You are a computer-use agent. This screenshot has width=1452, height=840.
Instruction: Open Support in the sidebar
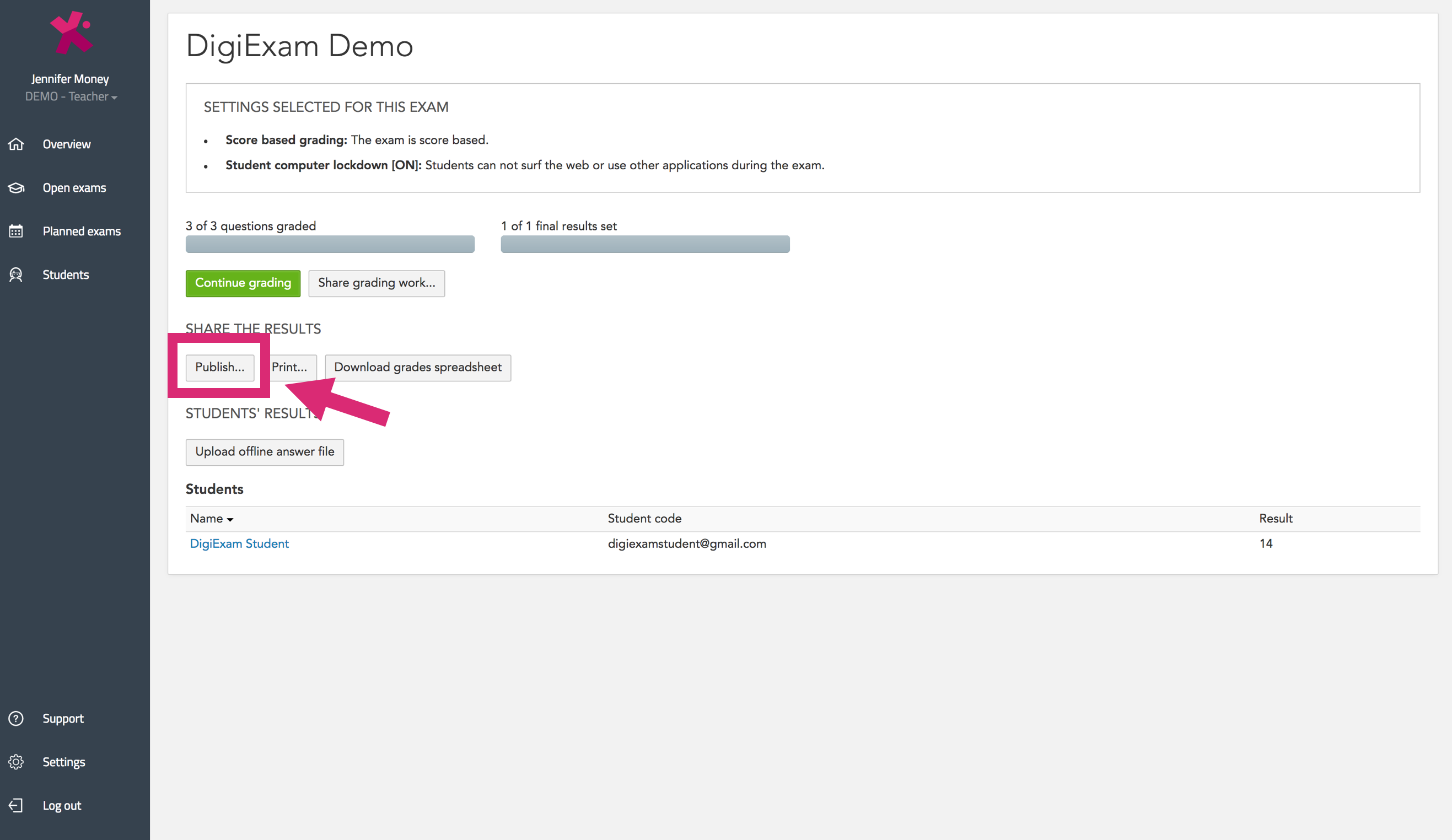(63, 718)
